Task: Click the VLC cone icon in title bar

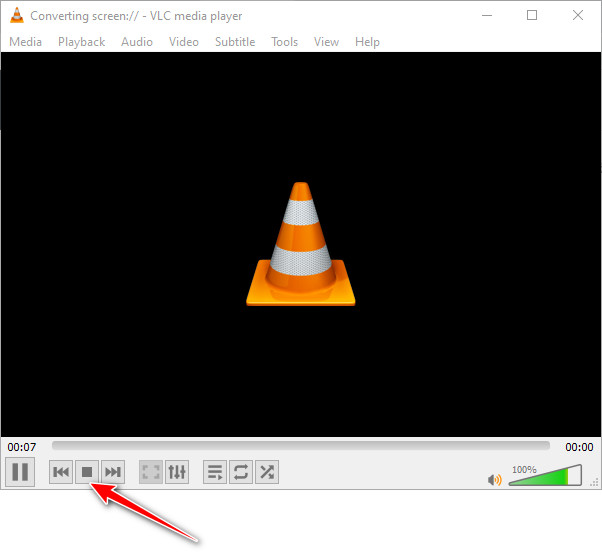Action: pos(17,15)
